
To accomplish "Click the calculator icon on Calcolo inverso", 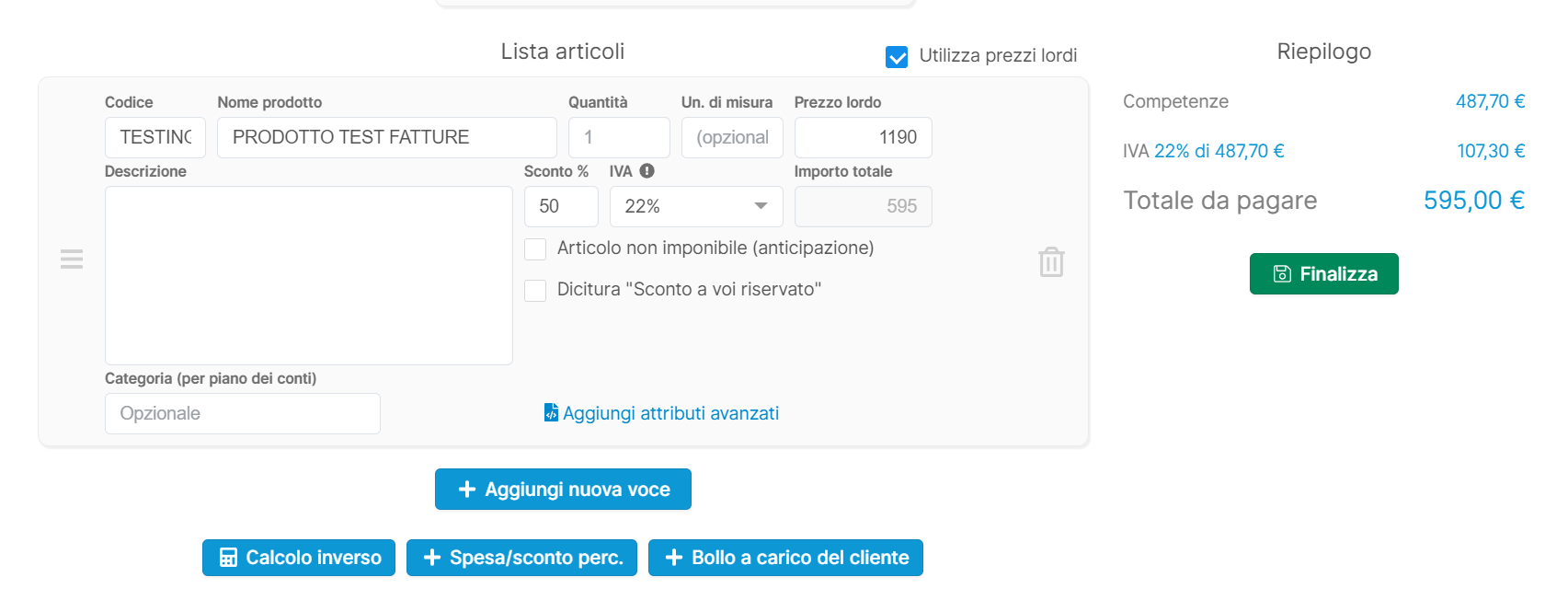I will click(227, 557).
